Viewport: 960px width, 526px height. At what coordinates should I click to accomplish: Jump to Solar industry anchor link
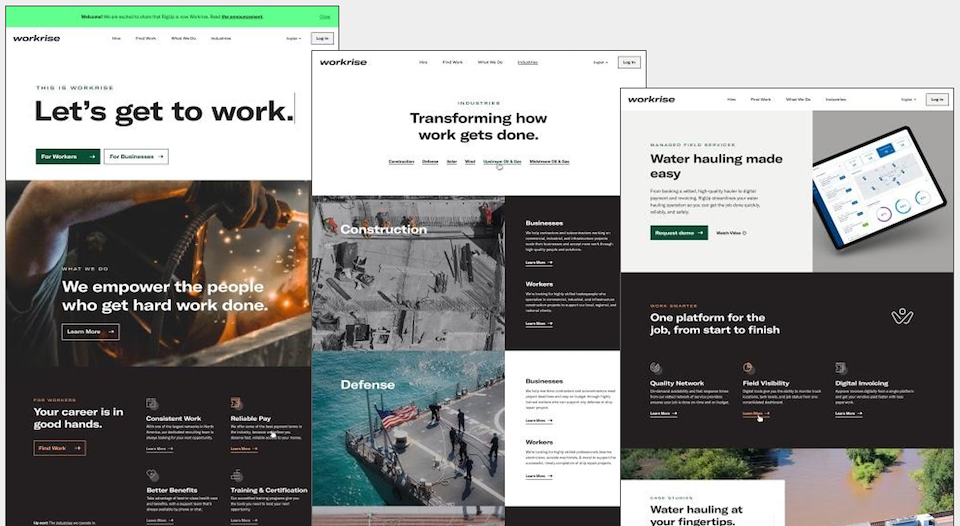(452, 162)
